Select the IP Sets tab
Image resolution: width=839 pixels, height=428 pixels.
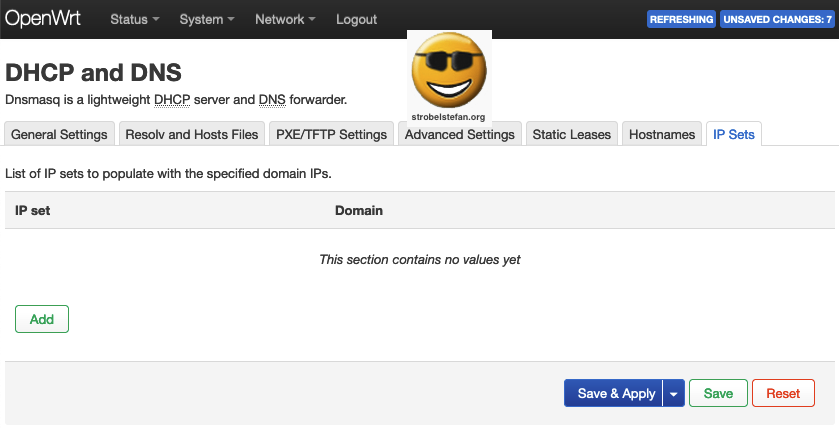[x=734, y=134]
